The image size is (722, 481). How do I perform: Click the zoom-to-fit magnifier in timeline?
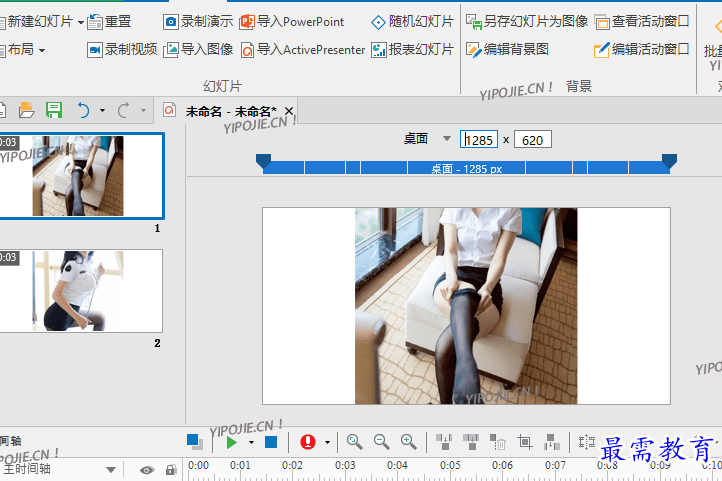(355, 442)
